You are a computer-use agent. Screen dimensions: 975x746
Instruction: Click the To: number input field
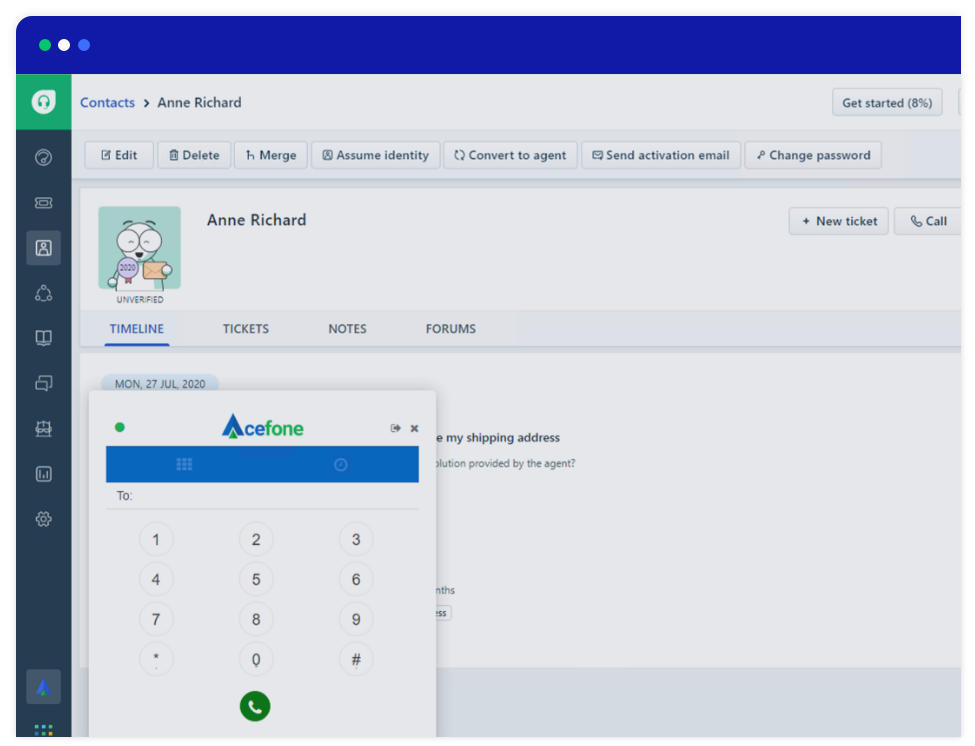[x=262, y=495]
